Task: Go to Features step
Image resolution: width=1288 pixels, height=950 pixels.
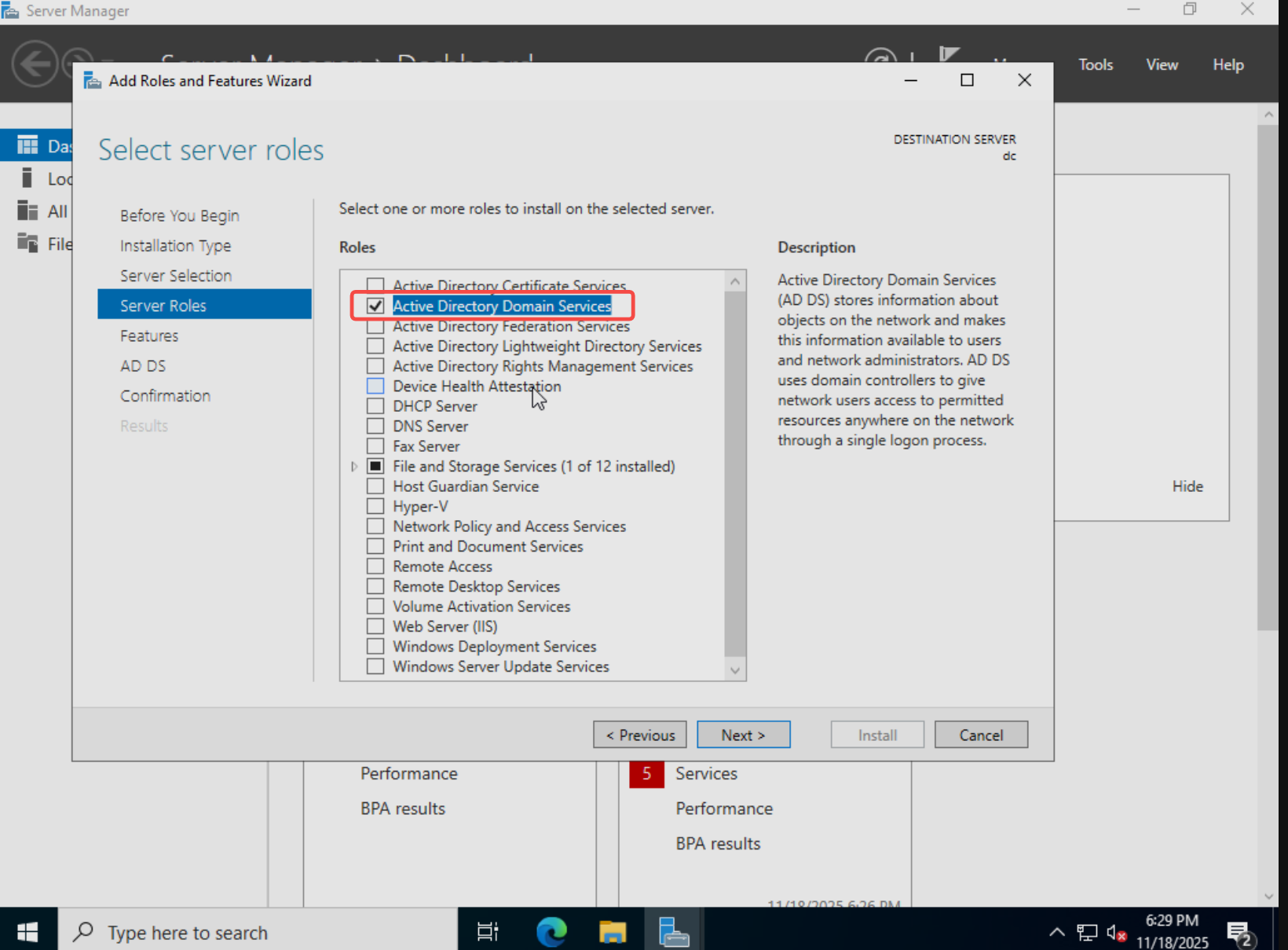Action: tap(149, 336)
